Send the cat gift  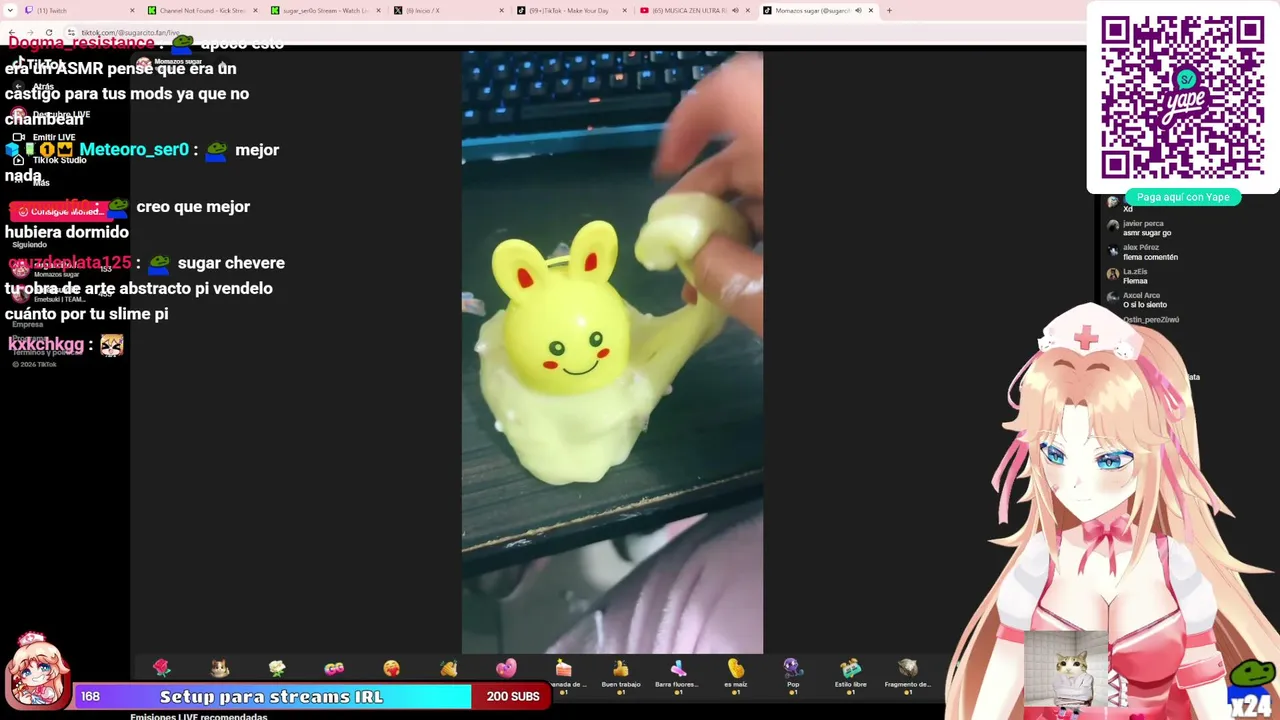pos(220,670)
